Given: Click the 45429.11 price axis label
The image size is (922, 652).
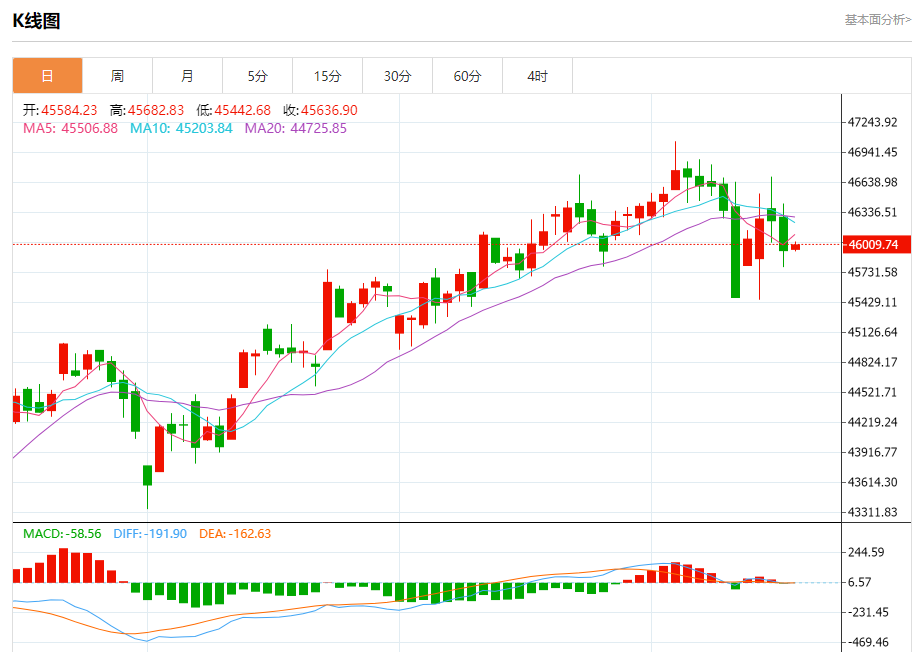Looking at the screenshot, I should [873, 302].
